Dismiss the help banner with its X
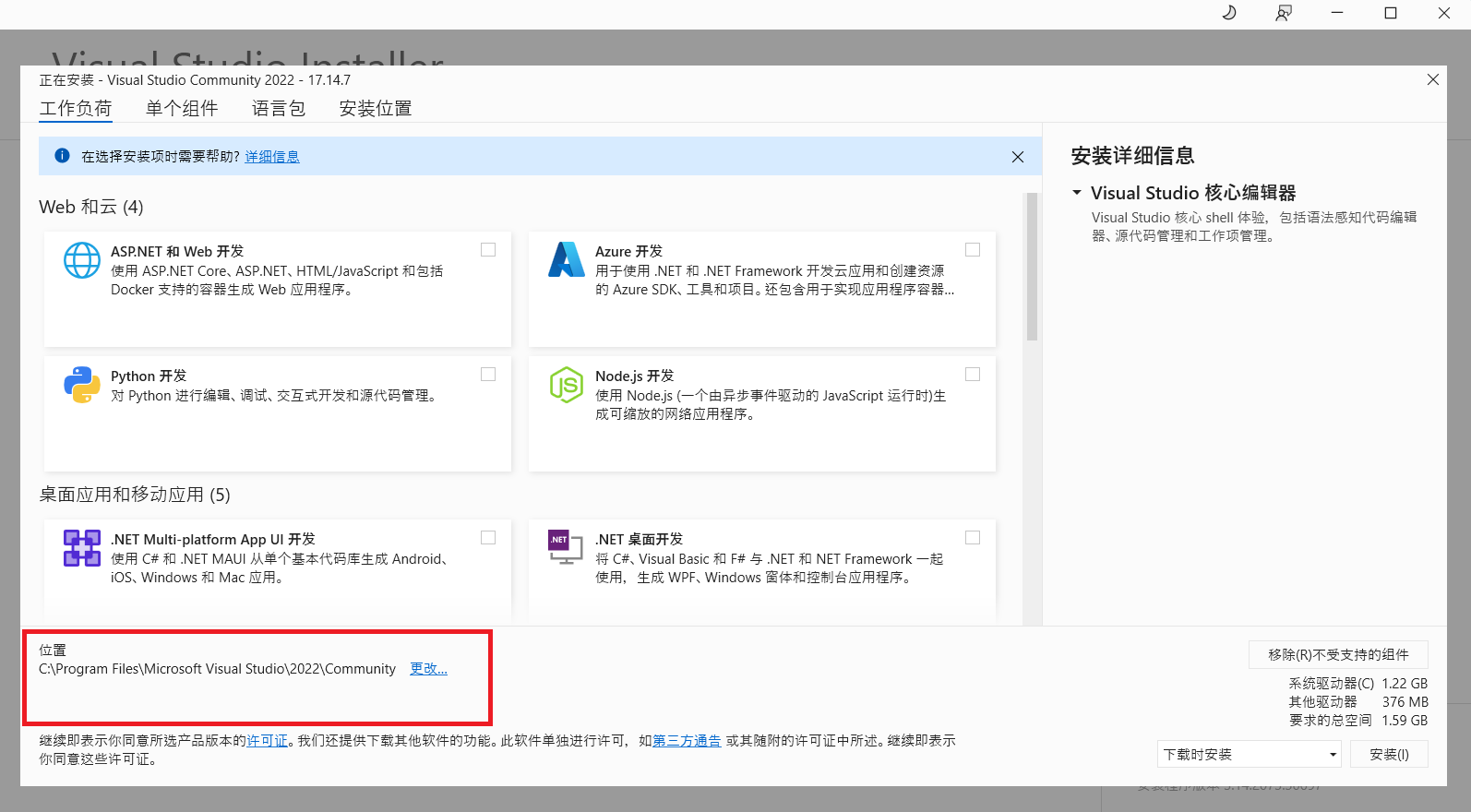 tap(1018, 157)
